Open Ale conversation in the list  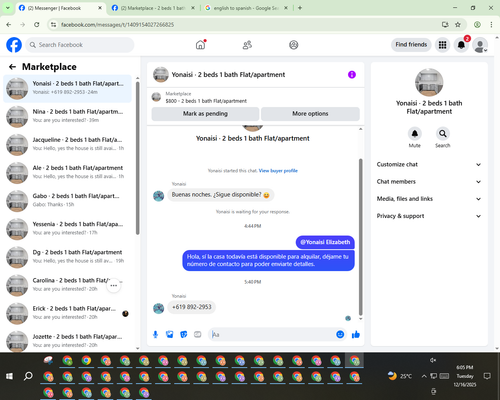[68, 173]
